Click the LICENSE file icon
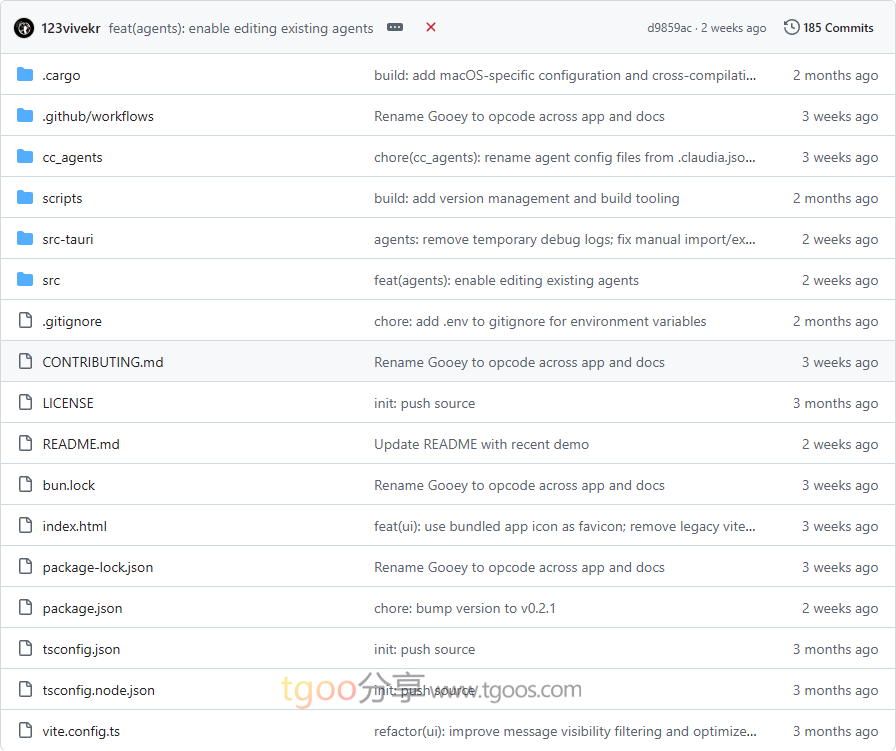Viewport: 896px width, 751px height. (x=25, y=403)
